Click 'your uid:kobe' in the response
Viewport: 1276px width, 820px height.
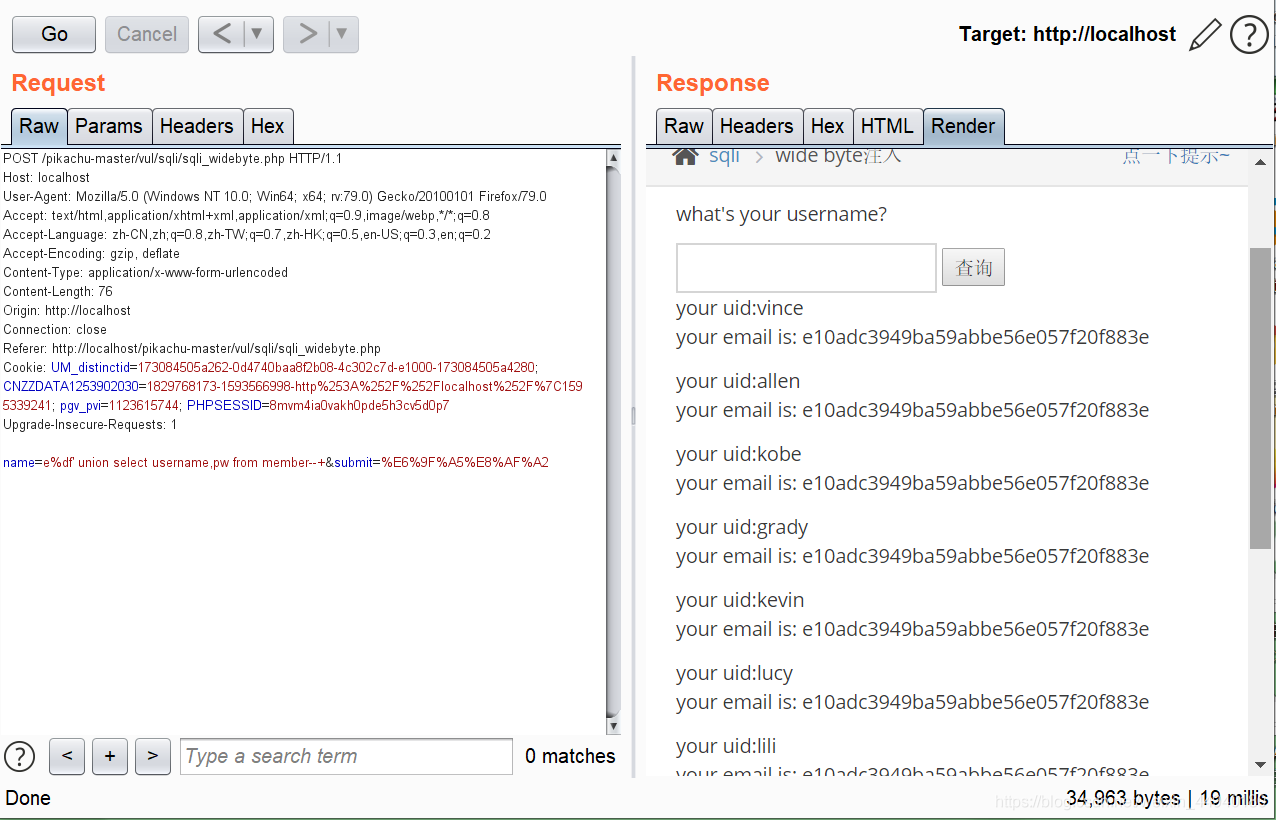click(x=739, y=454)
